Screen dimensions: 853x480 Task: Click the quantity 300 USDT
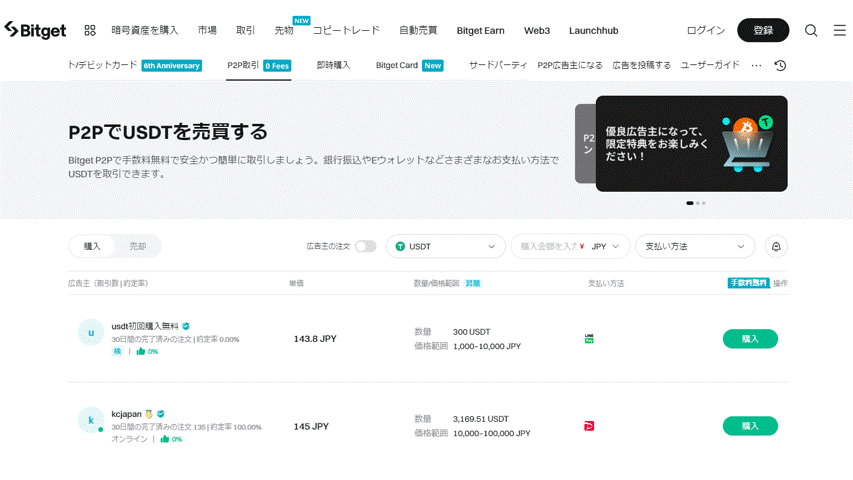pos(472,331)
